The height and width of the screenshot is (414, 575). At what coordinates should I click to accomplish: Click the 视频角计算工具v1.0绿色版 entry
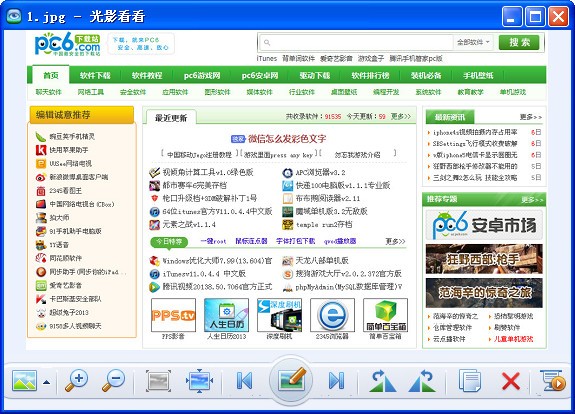[208, 172]
